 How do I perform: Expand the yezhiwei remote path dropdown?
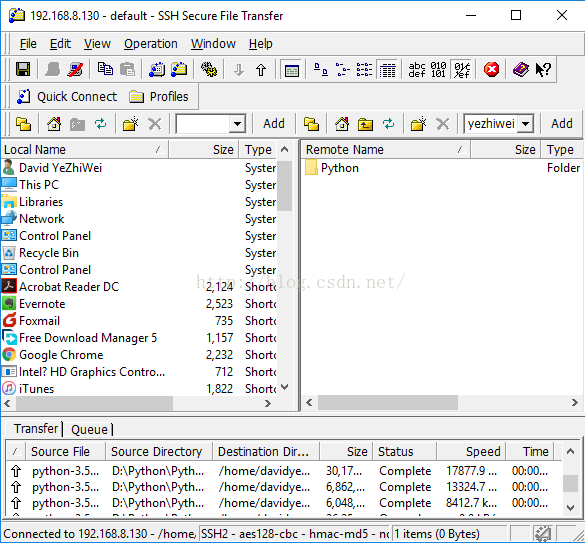pos(525,124)
